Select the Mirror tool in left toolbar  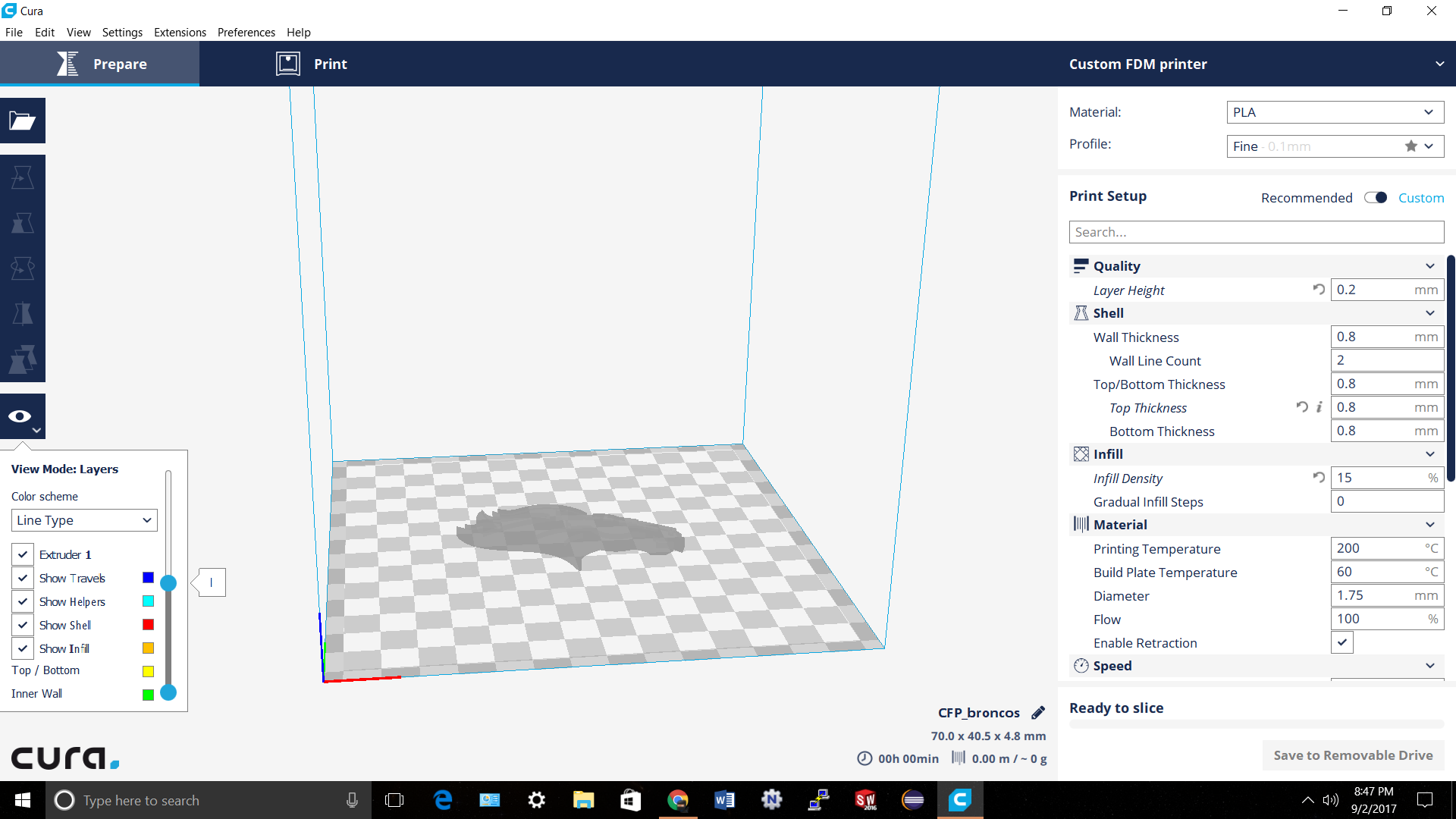click(x=22, y=314)
